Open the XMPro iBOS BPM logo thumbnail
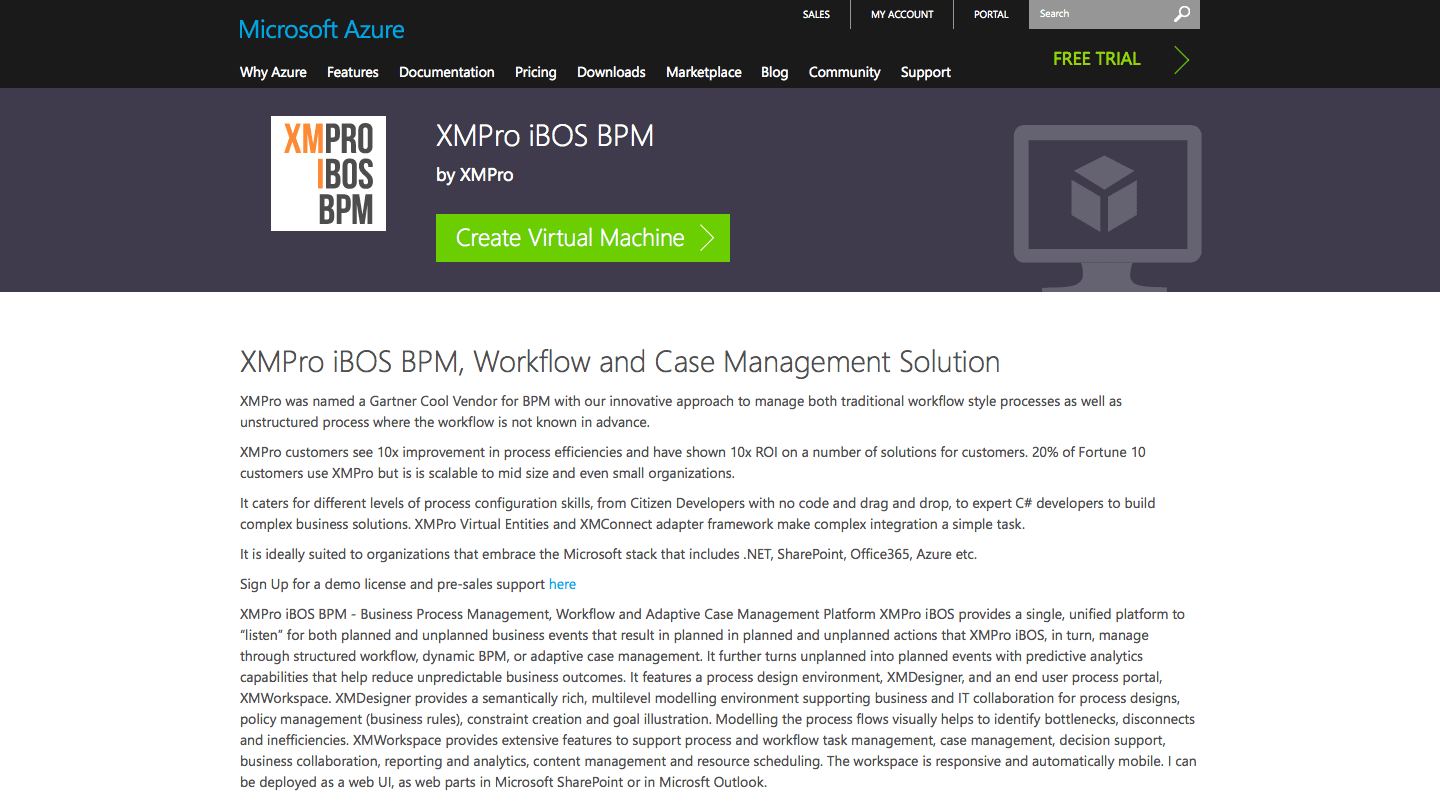 point(328,173)
